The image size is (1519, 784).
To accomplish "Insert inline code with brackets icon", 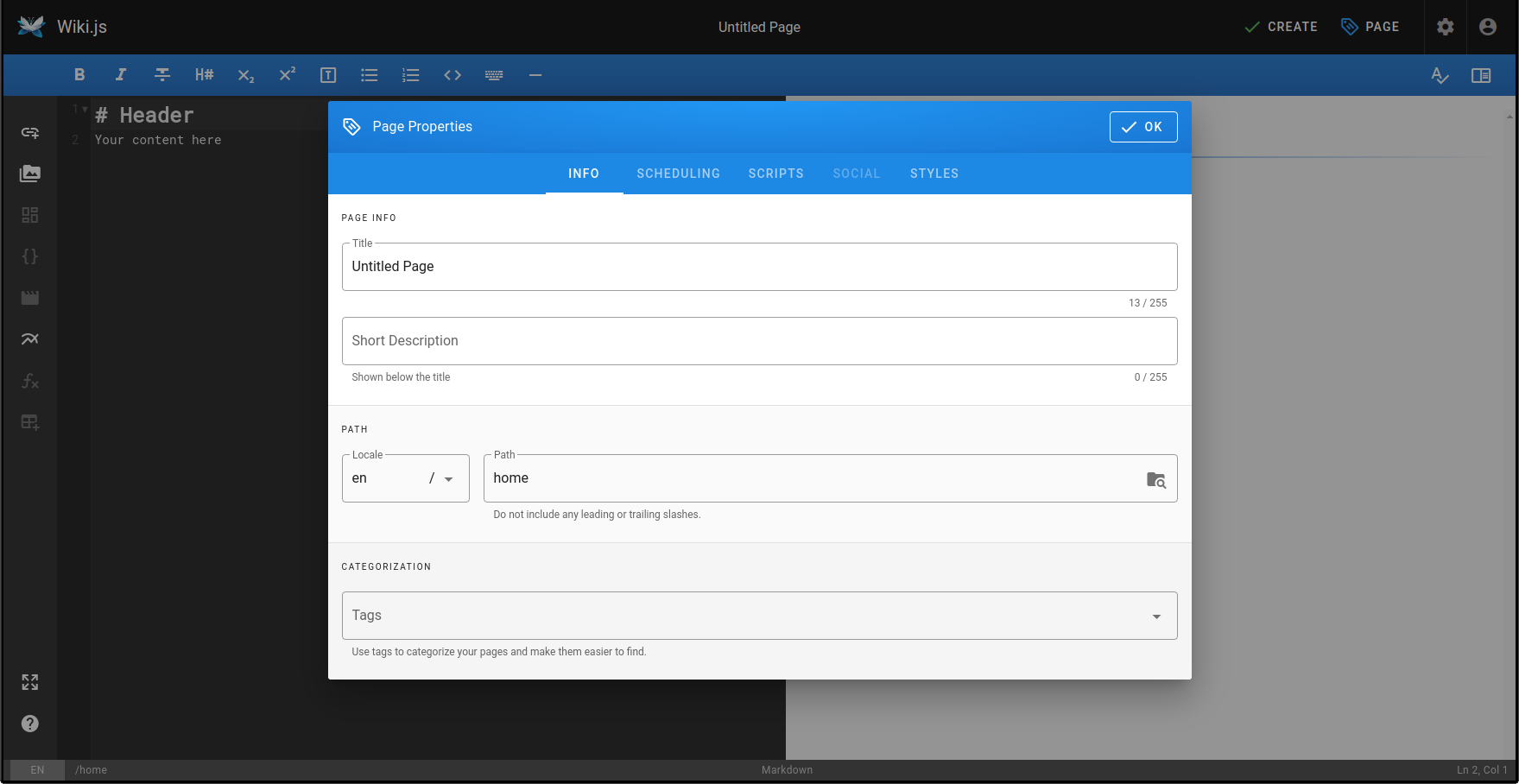I will pyautogui.click(x=453, y=75).
